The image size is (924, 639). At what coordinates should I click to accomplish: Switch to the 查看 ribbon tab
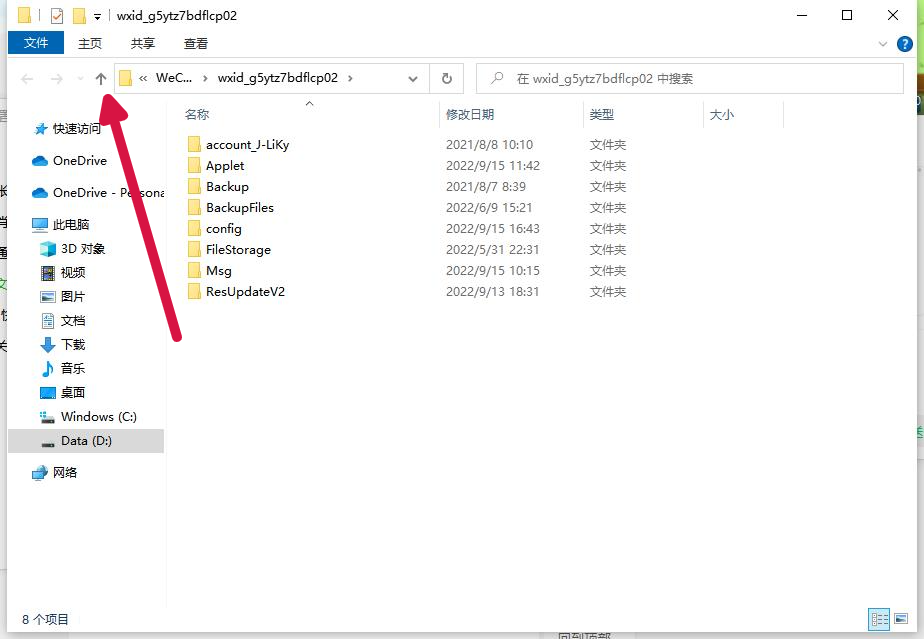(196, 43)
